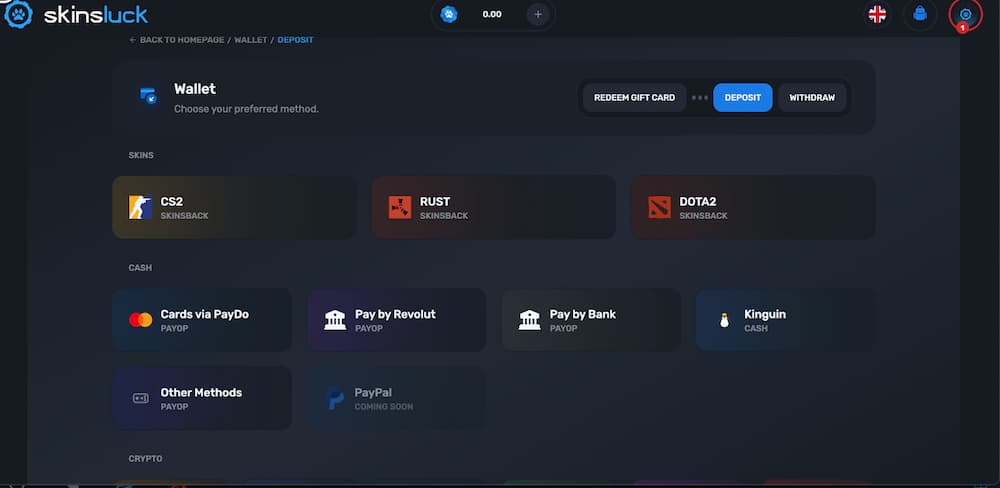Select Pay by Bank payment method
Viewport: 1000px width, 488px height.
(x=591, y=320)
